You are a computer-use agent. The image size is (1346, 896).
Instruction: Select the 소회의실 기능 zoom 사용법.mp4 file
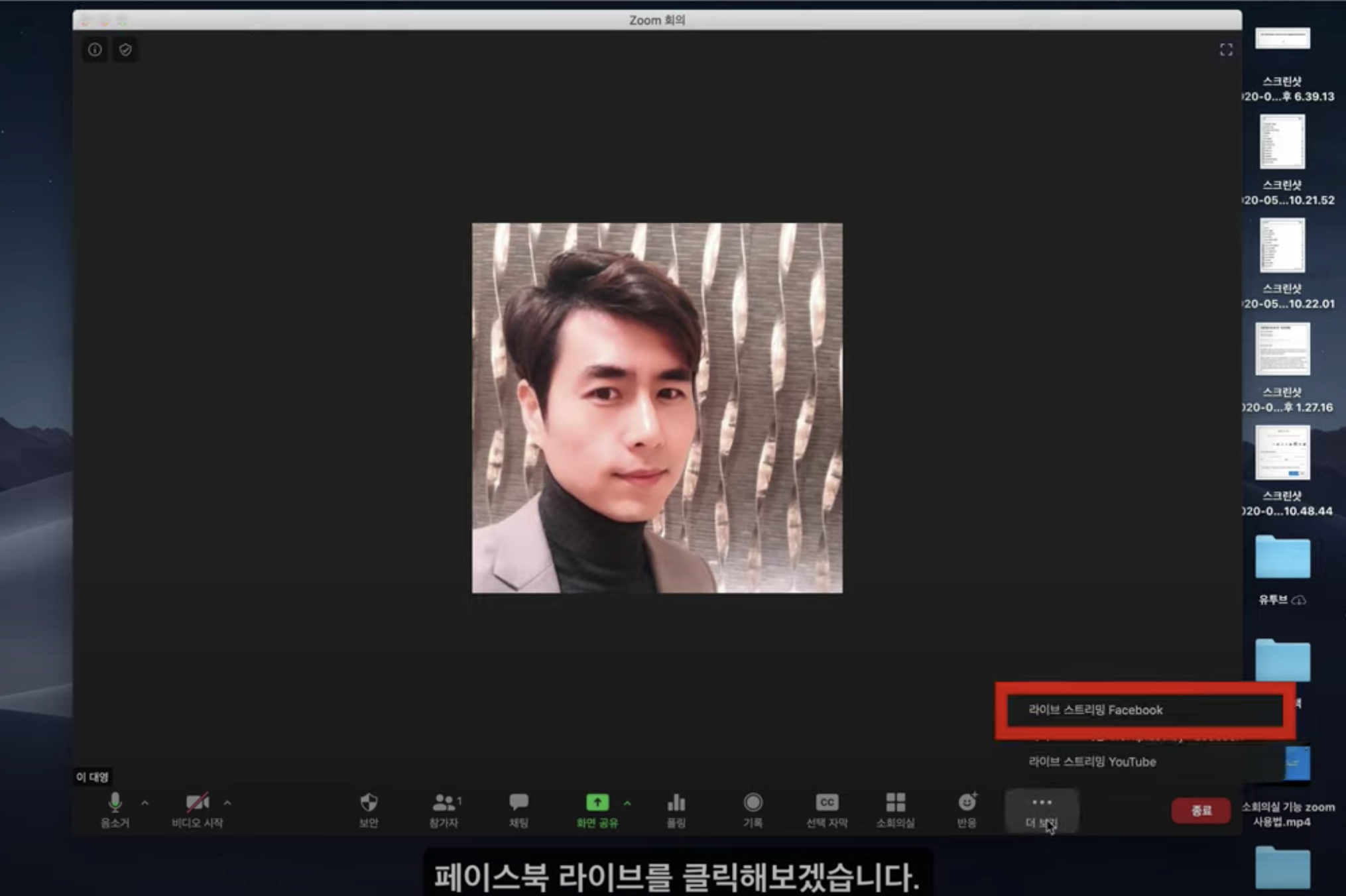tap(1288, 788)
